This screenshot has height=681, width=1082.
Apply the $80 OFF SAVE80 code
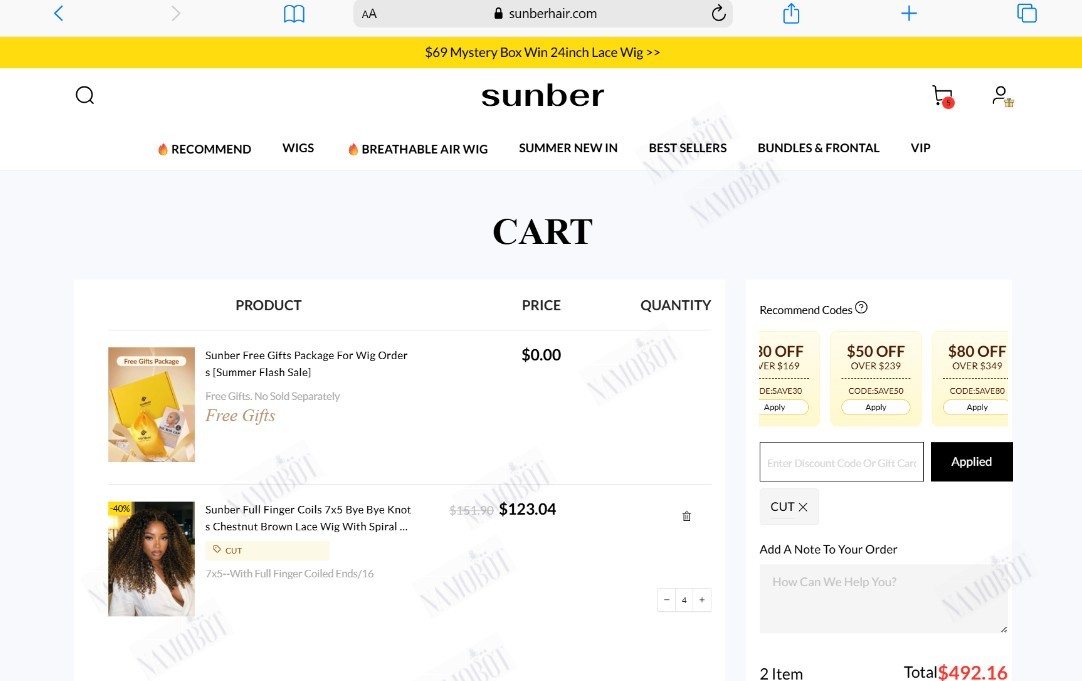[x=976, y=407]
